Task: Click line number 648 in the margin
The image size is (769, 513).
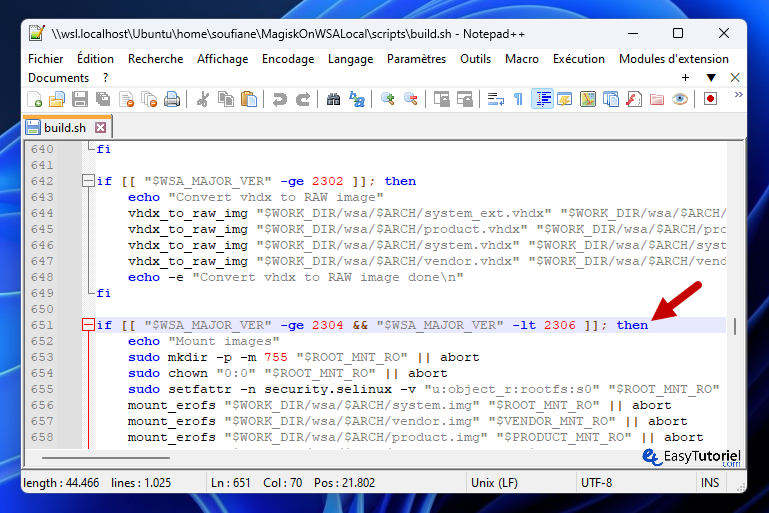Action: (x=42, y=278)
